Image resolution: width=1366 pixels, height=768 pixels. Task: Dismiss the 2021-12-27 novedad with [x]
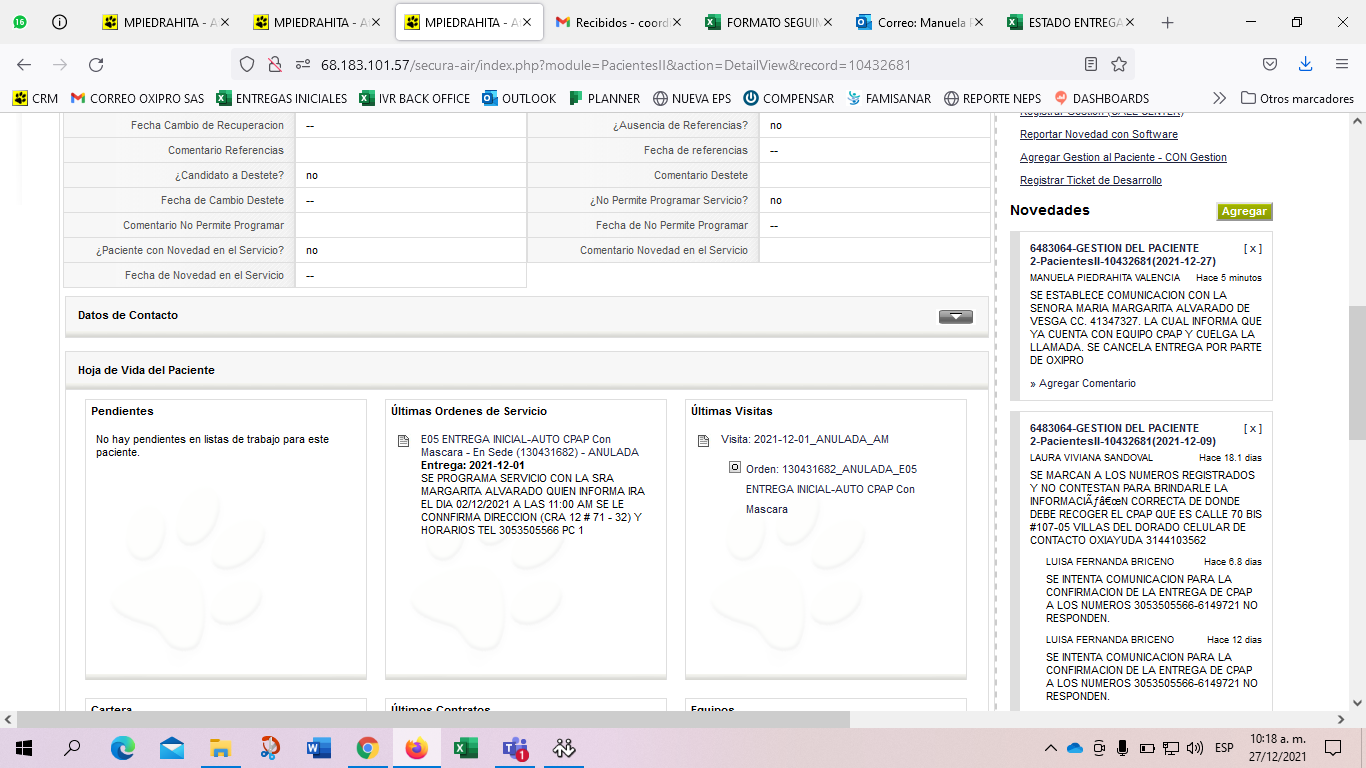click(x=1252, y=248)
